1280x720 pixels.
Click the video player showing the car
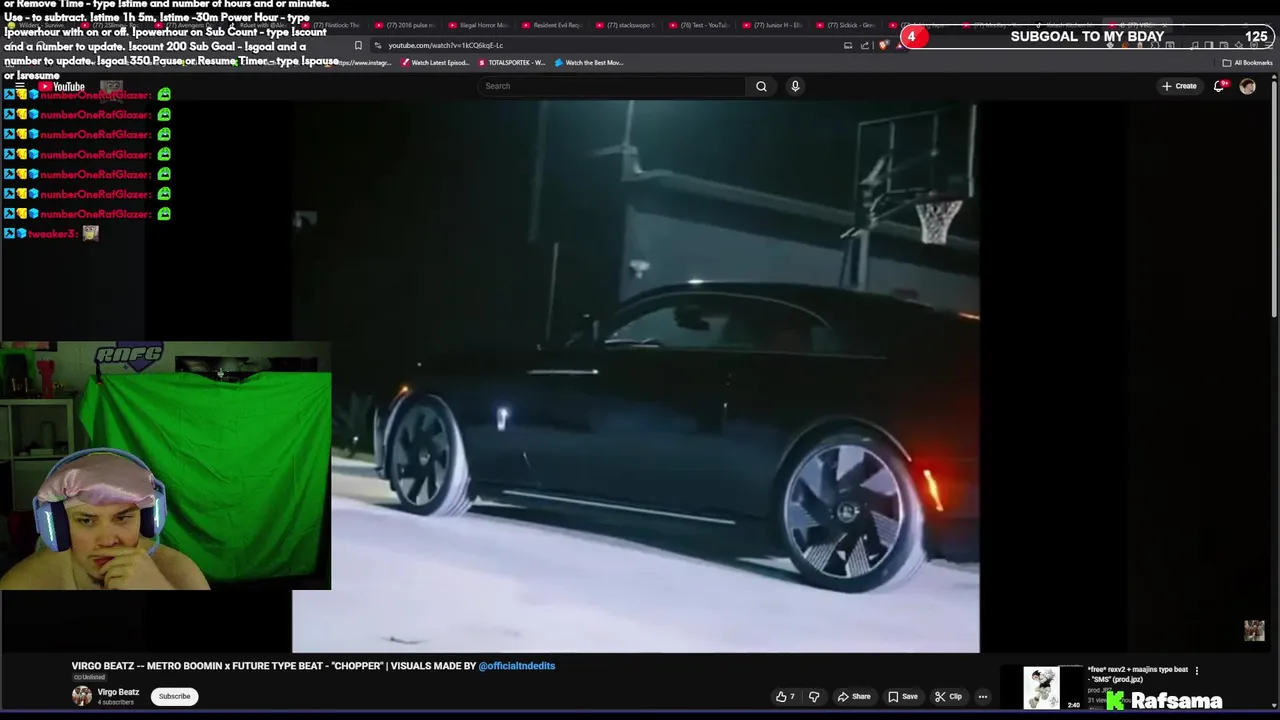tap(635, 376)
